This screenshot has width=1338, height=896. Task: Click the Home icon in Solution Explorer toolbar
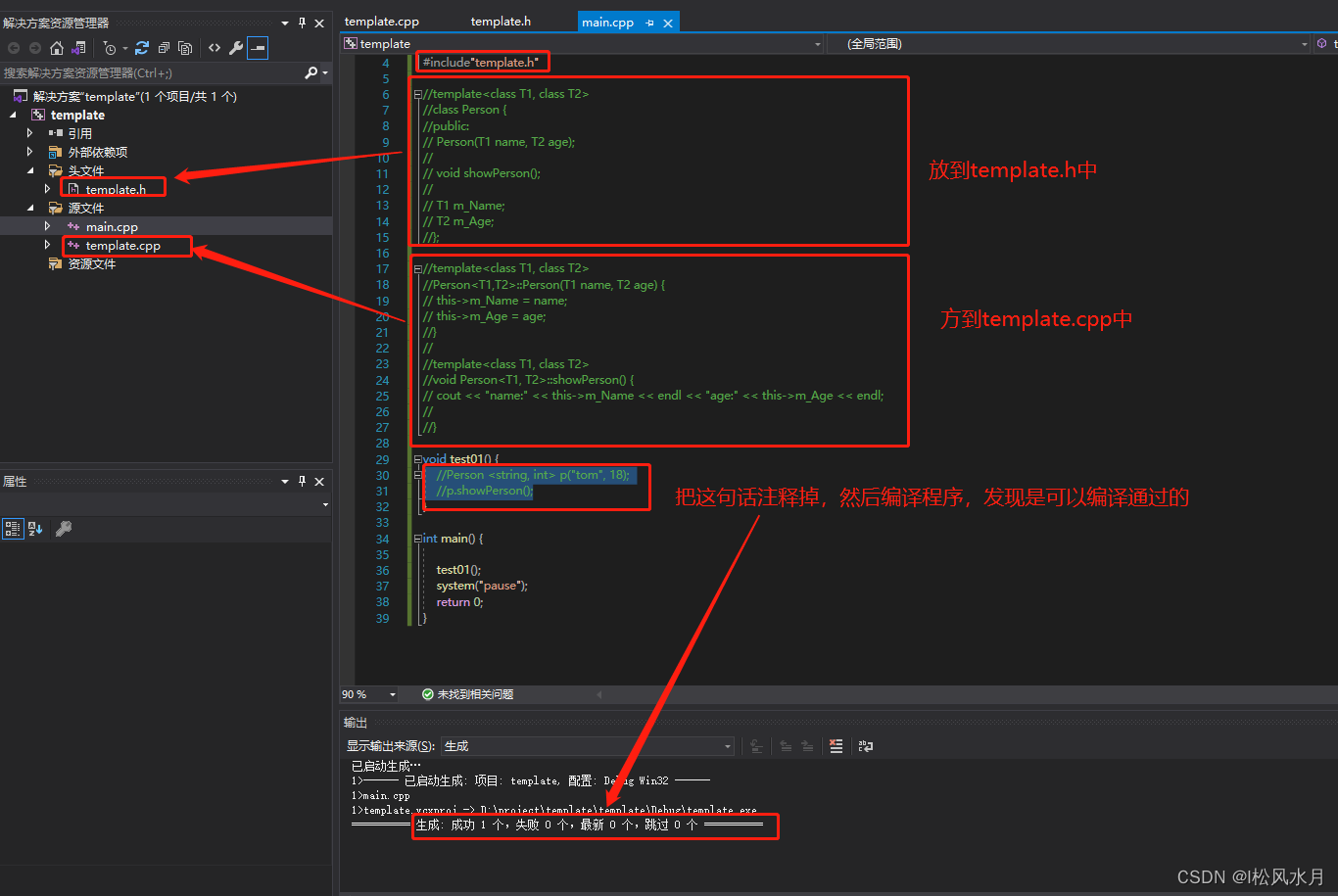tap(56, 48)
